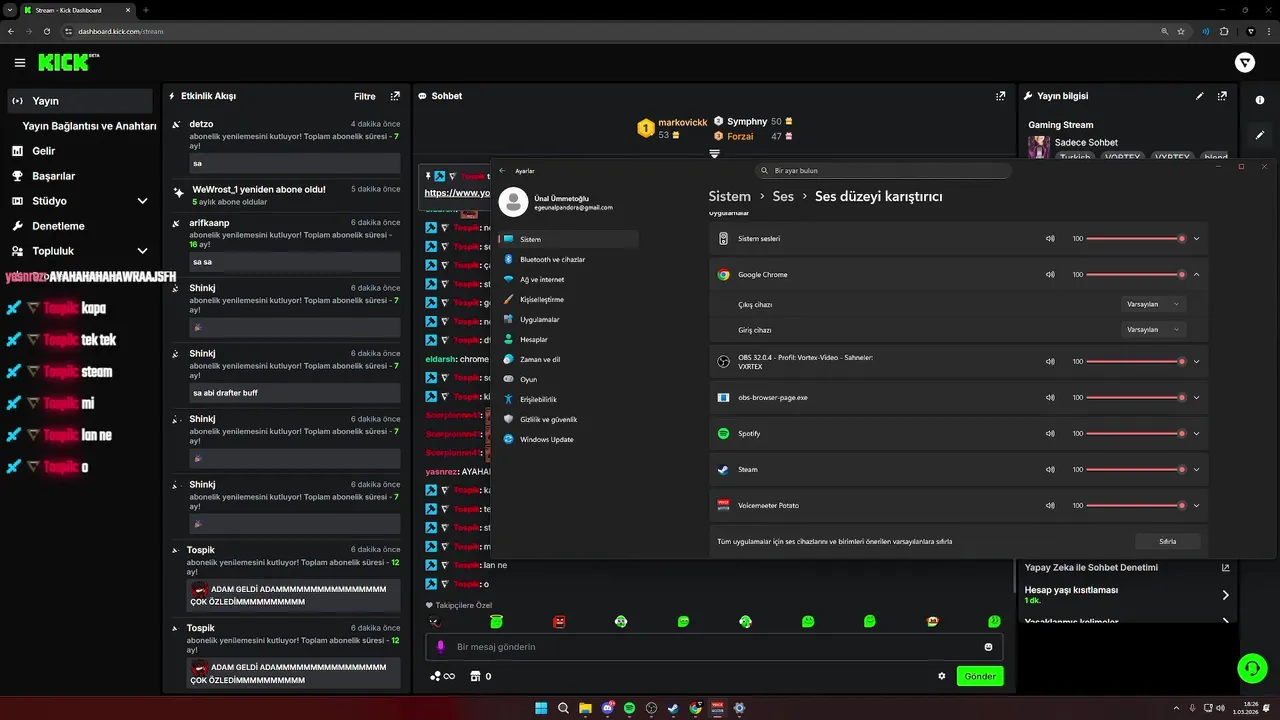The image size is (1280, 720).
Task: Open the Kick hamburger menu
Action: (20, 63)
